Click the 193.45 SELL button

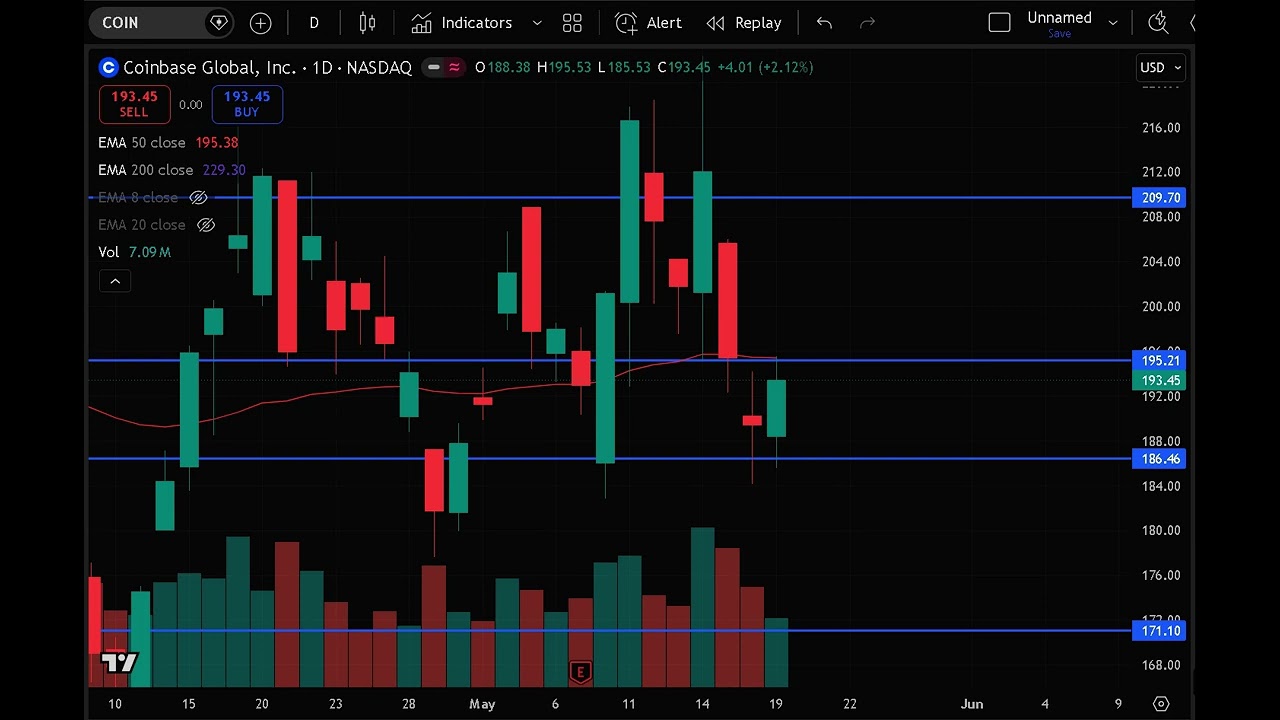134,104
